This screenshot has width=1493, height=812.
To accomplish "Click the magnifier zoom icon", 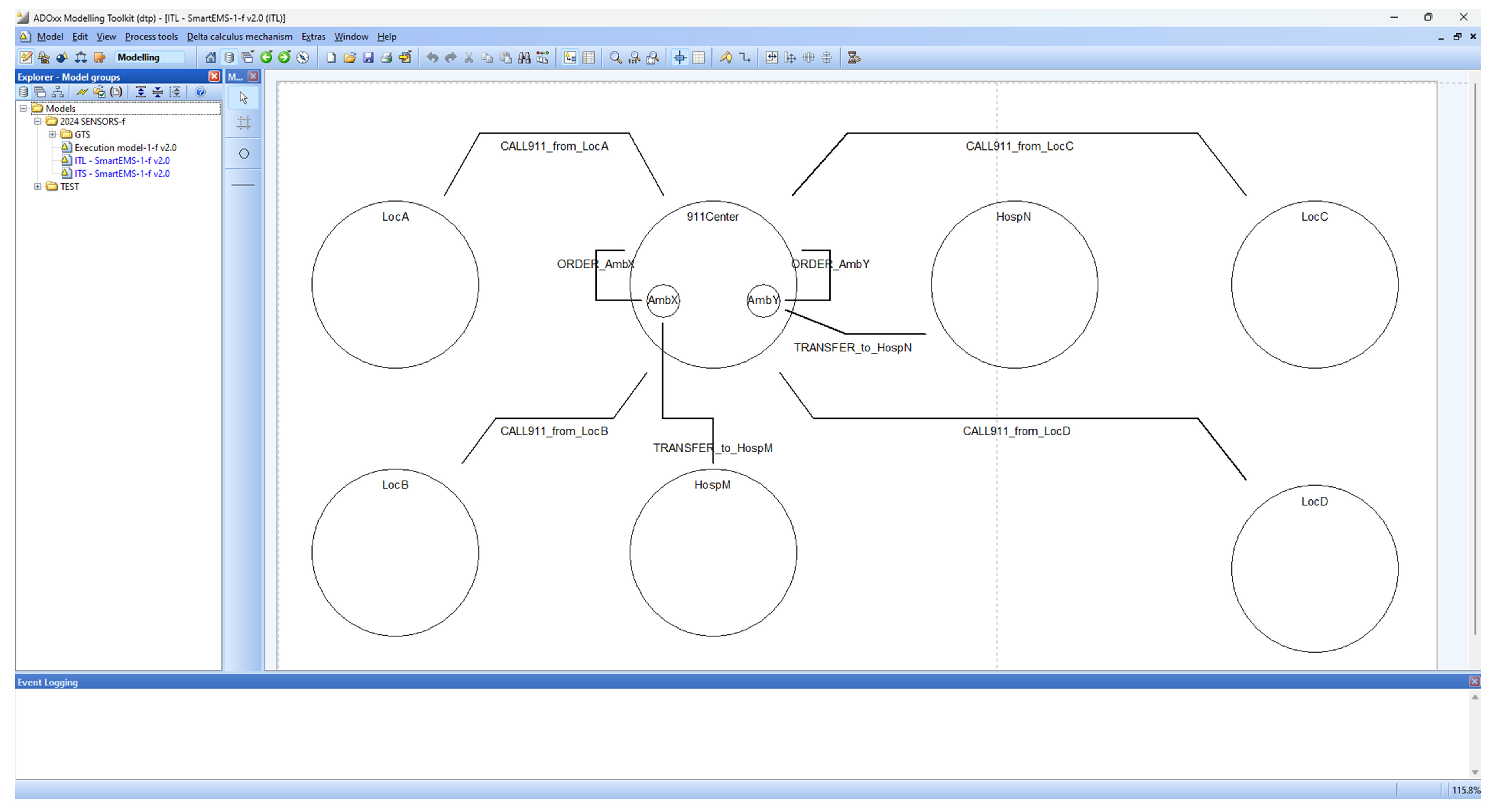I will pyautogui.click(x=615, y=57).
